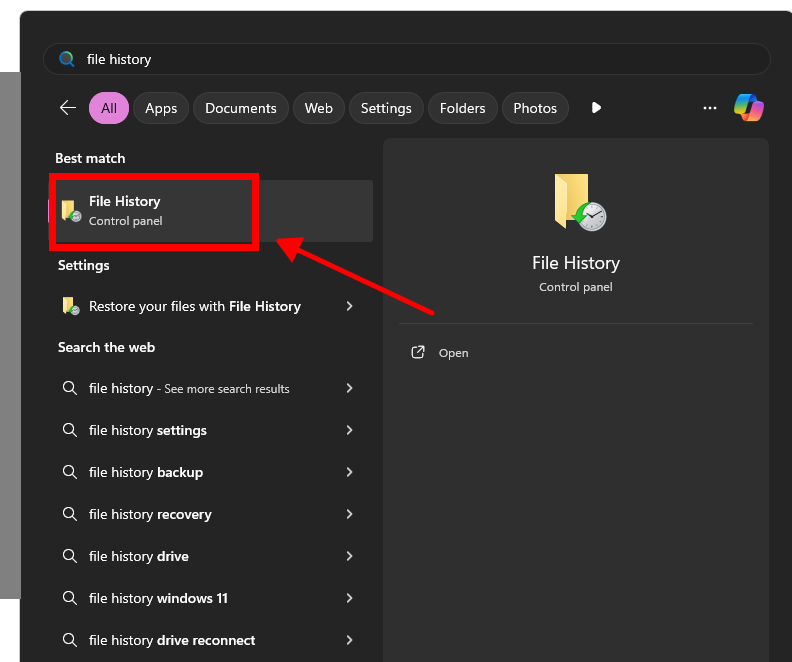
Task: Show more filter tabs with play arrow
Action: [596, 108]
